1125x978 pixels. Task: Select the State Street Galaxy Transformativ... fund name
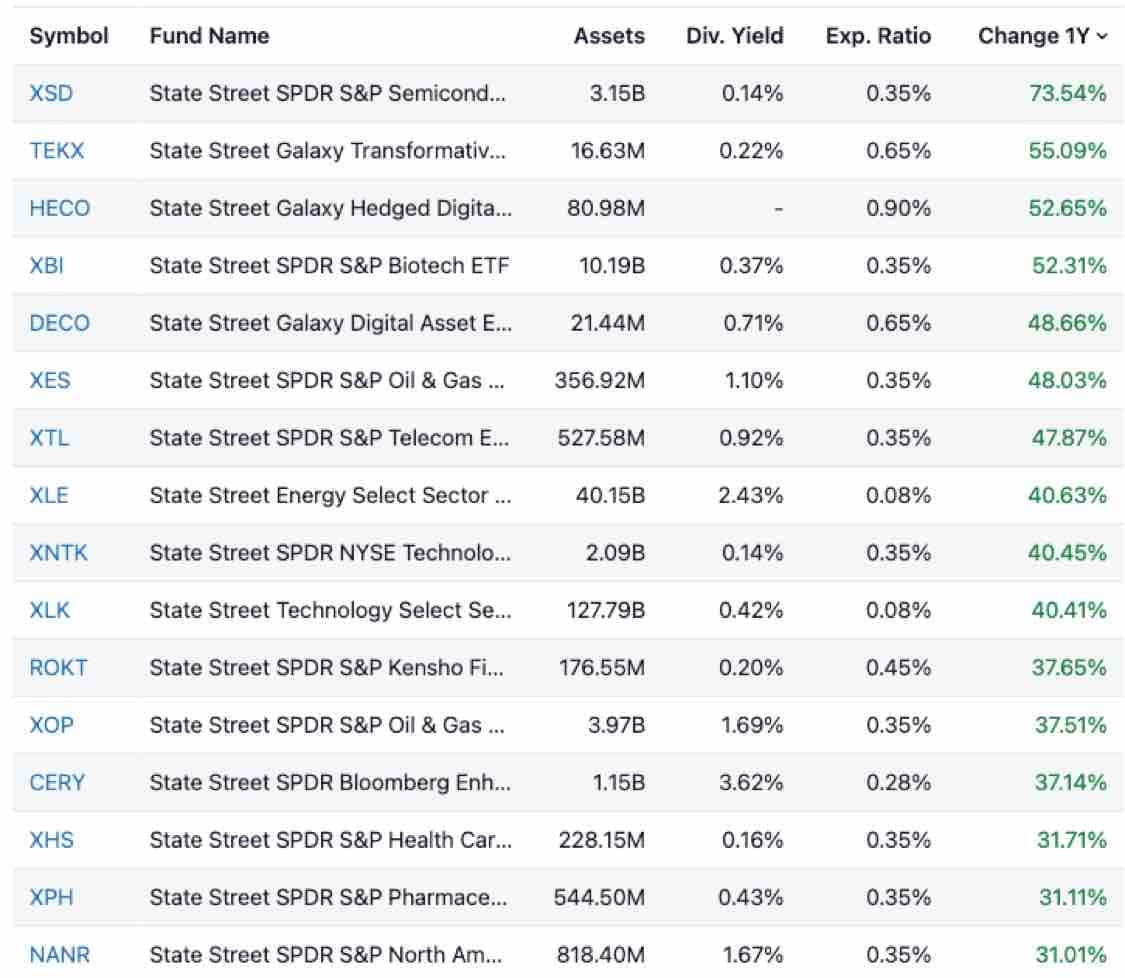coord(328,151)
